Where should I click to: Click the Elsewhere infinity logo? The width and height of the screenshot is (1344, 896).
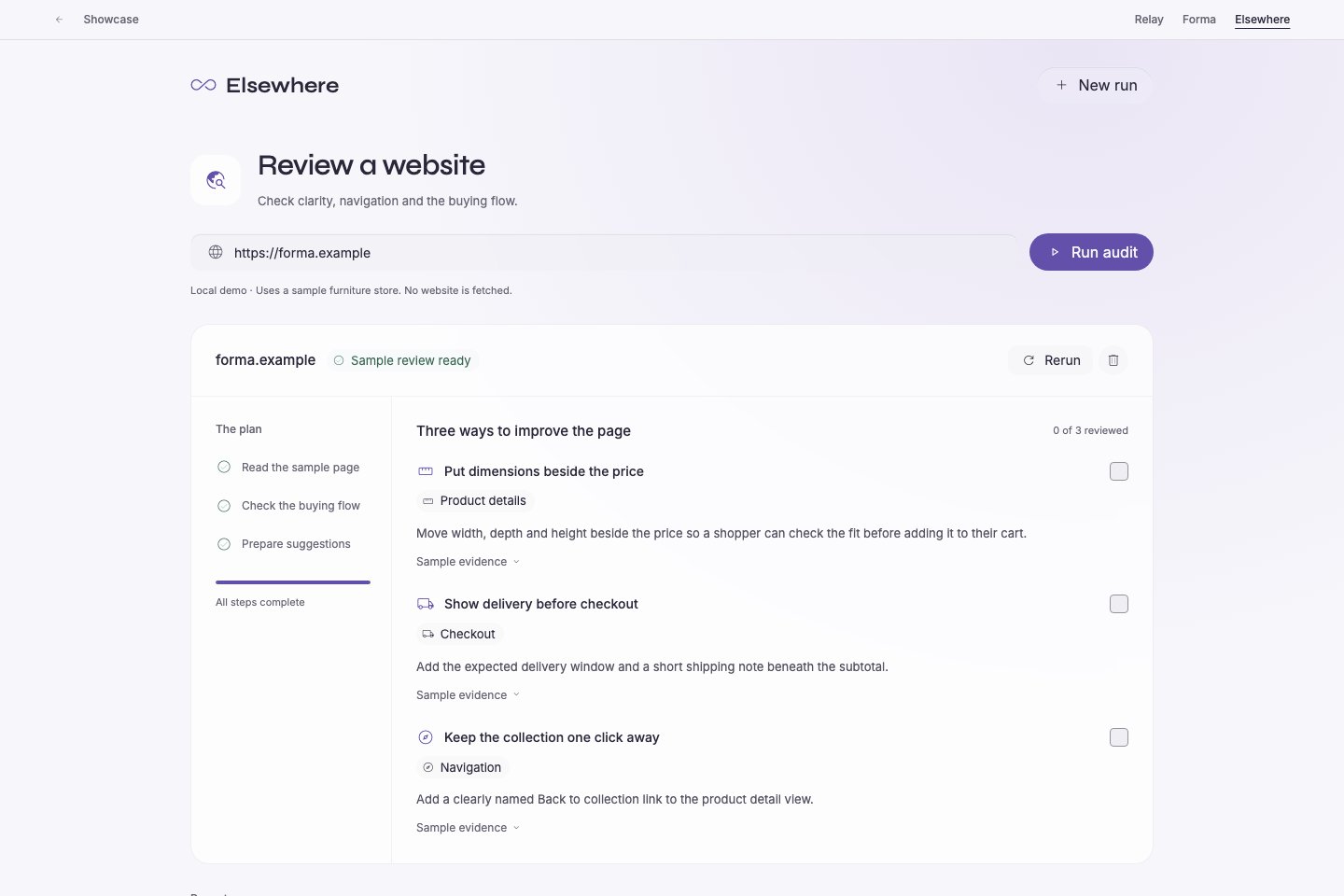203,85
